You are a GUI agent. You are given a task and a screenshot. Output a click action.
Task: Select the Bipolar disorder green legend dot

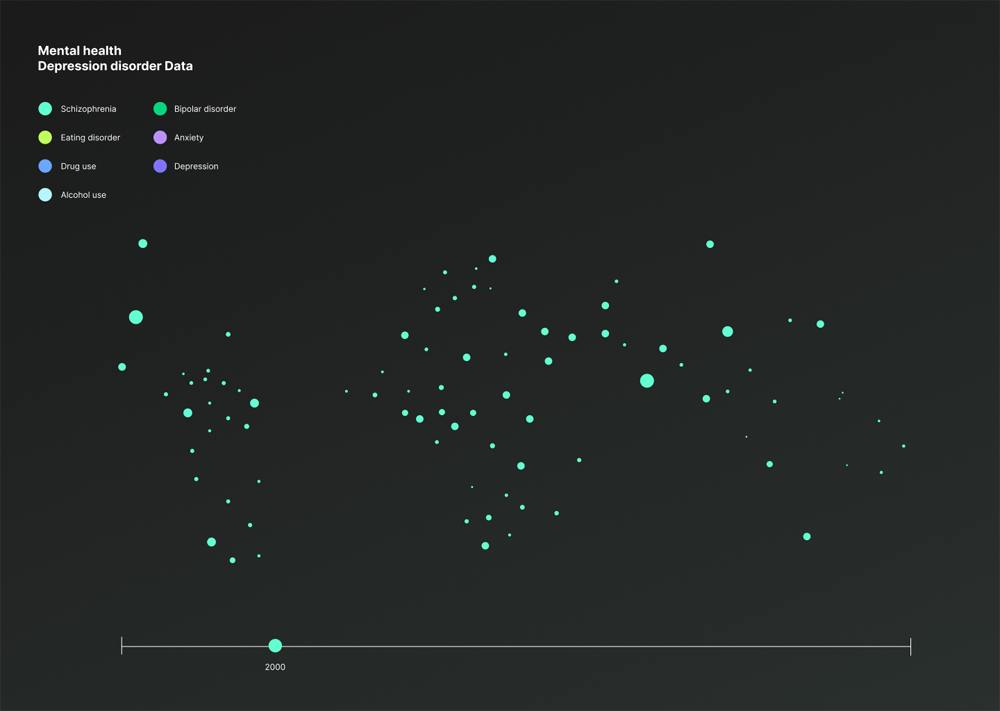tap(160, 109)
